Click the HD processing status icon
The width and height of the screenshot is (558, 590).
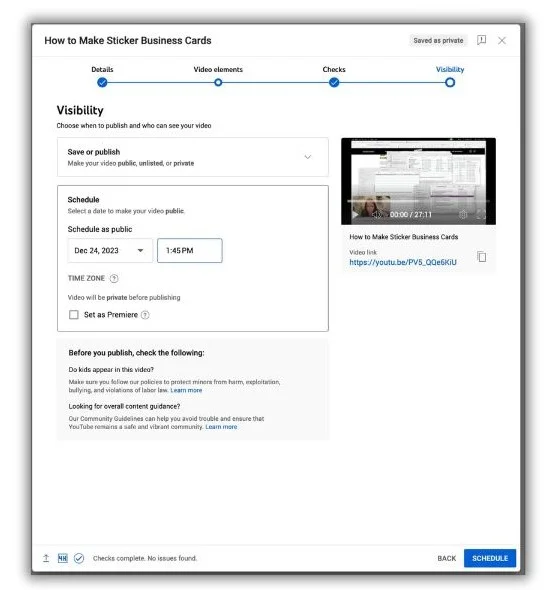[62, 558]
